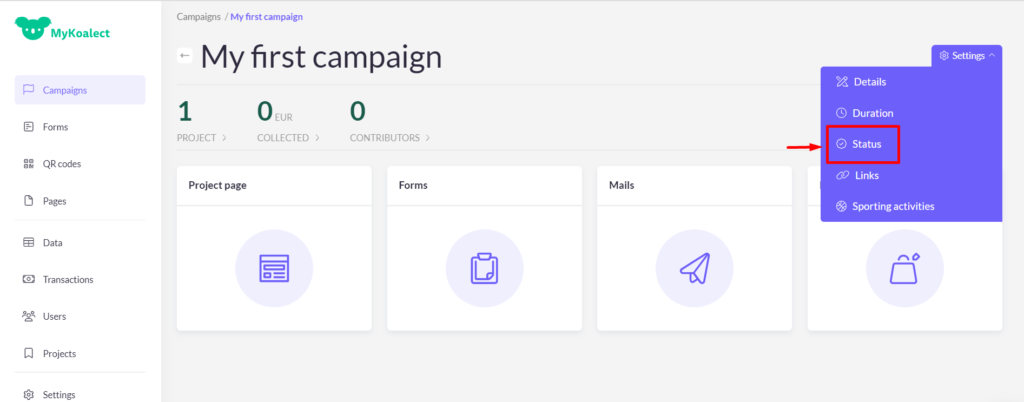
Task: Choose Details in the Settings menu
Action: click(x=869, y=82)
